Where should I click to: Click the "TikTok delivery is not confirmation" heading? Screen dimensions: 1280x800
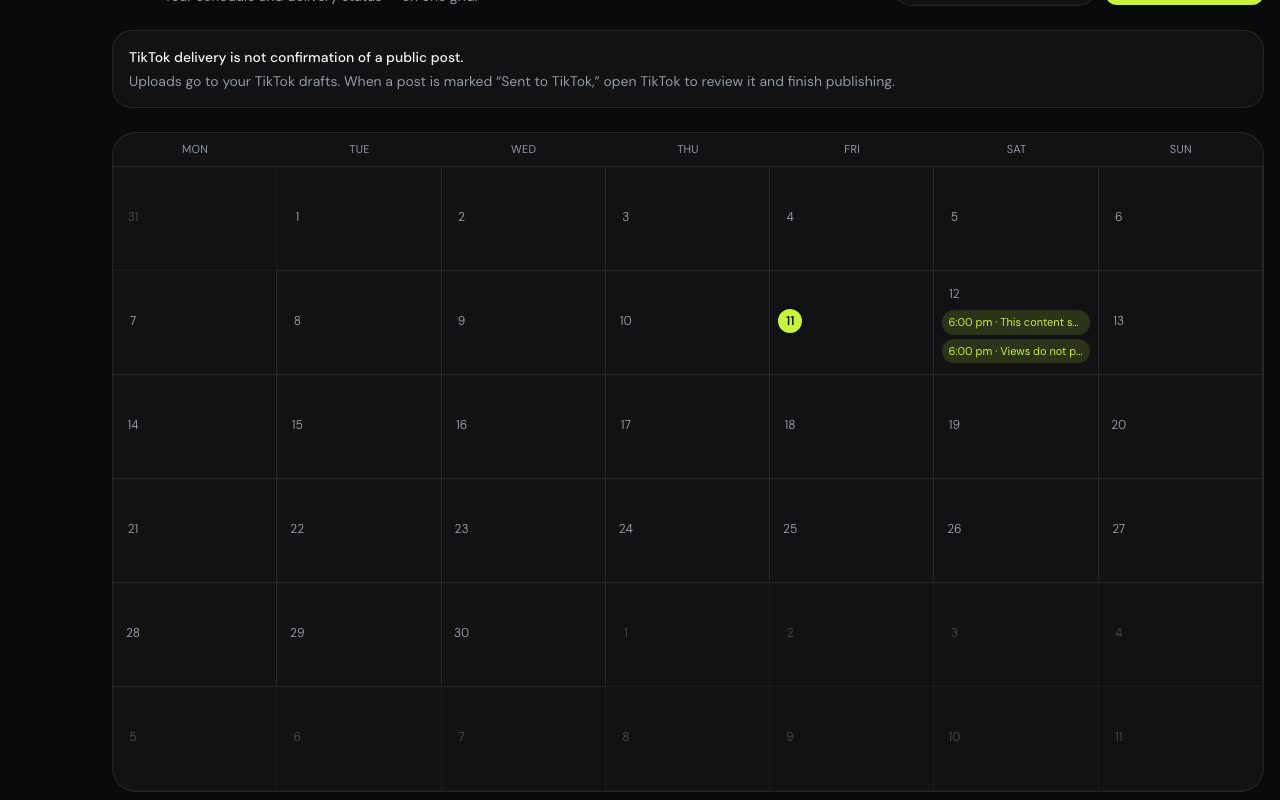click(x=296, y=57)
